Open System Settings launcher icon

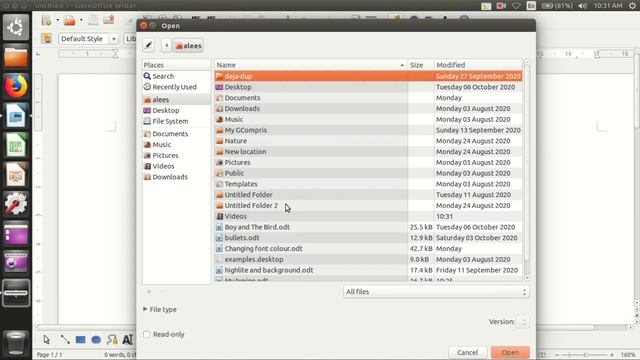pos(16,204)
